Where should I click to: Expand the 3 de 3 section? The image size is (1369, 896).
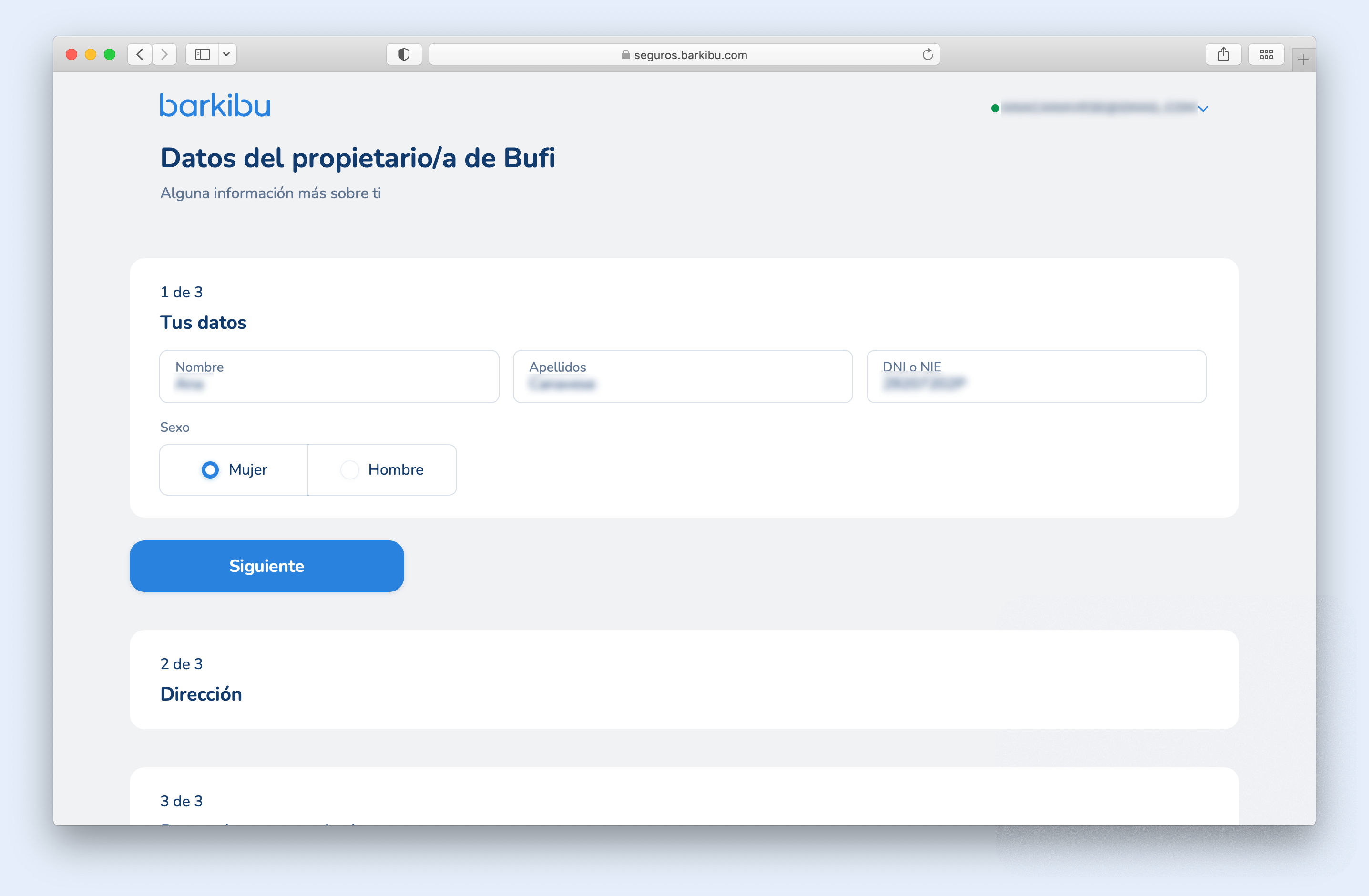pyautogui.click(x=684, y=801)
